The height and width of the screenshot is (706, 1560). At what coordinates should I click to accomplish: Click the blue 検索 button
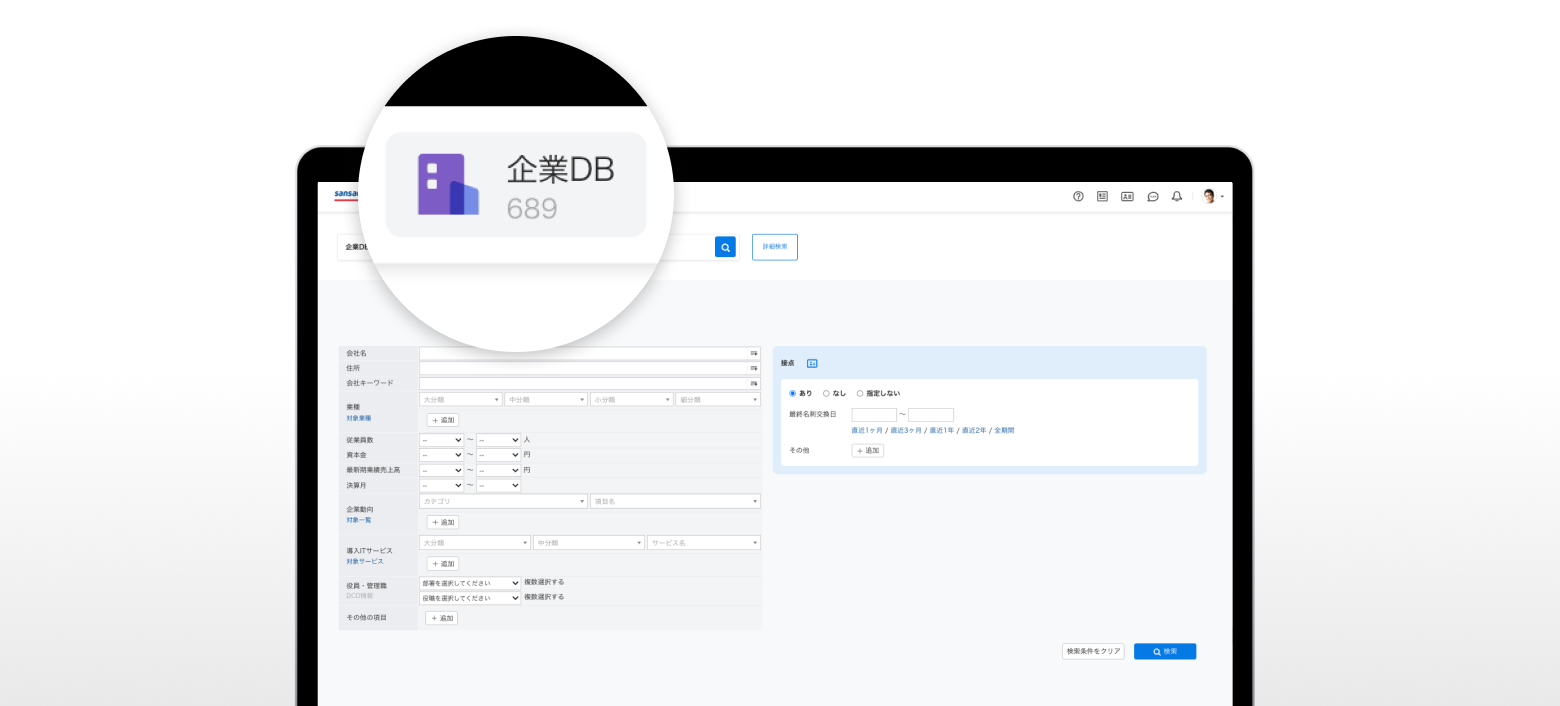pos(1165,651)
